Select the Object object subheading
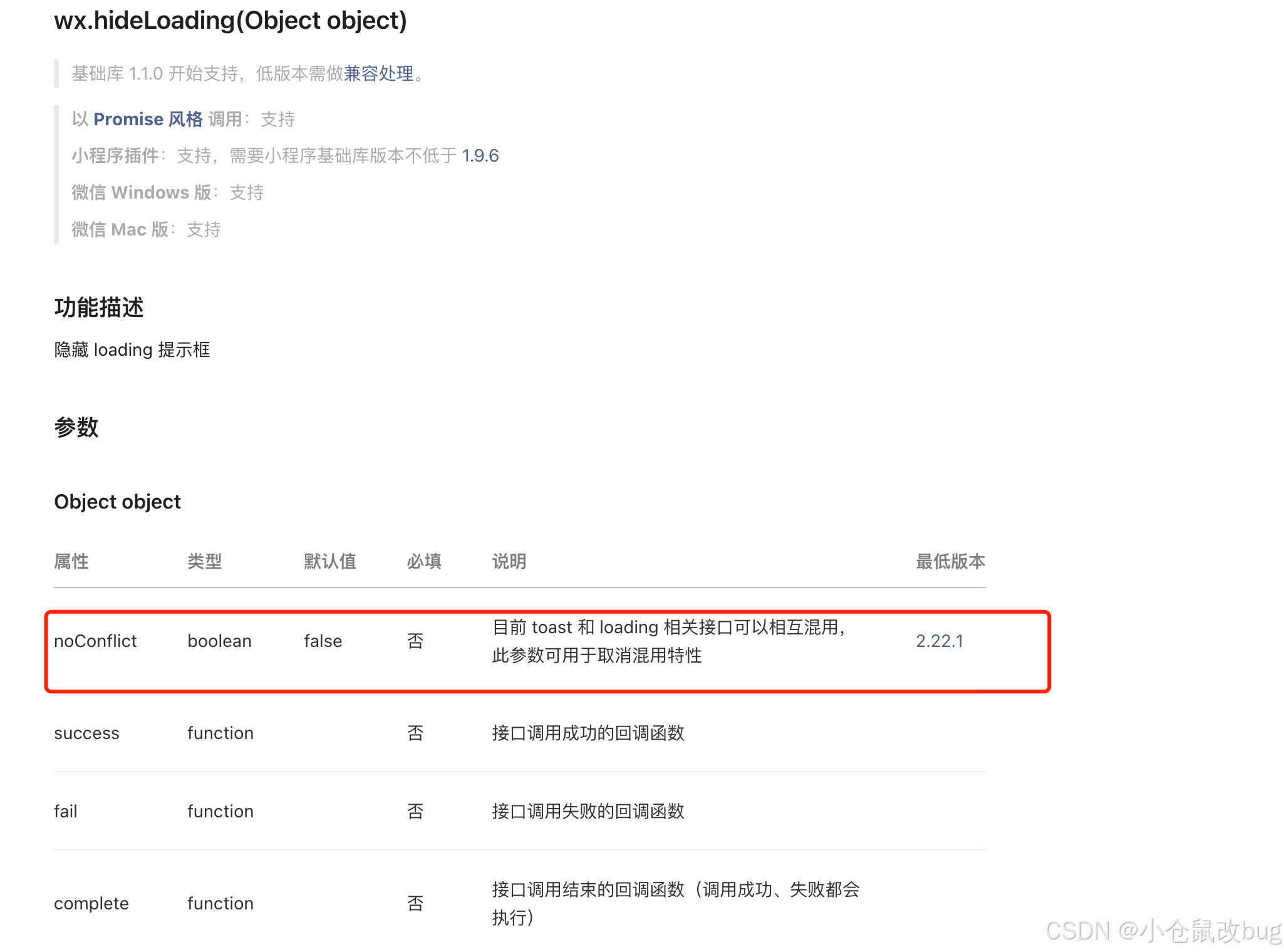The width and height of the screenshot is (1284, 952). tap(117, 501)
